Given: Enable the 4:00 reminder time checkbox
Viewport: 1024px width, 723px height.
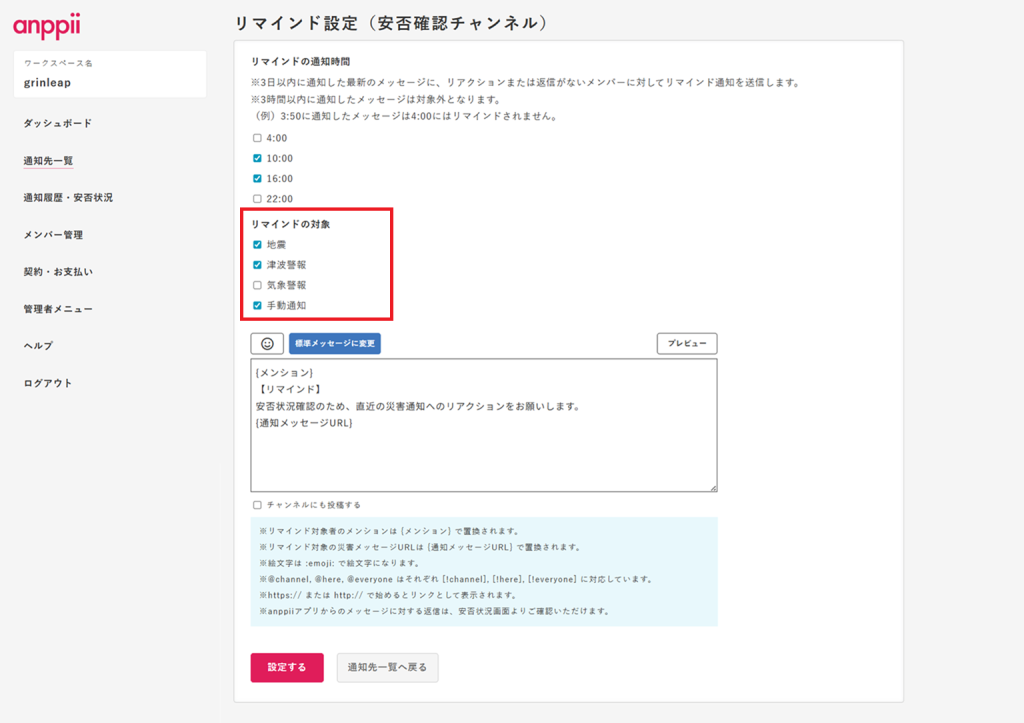Looking at the screenshot, I should click(257, 138).
